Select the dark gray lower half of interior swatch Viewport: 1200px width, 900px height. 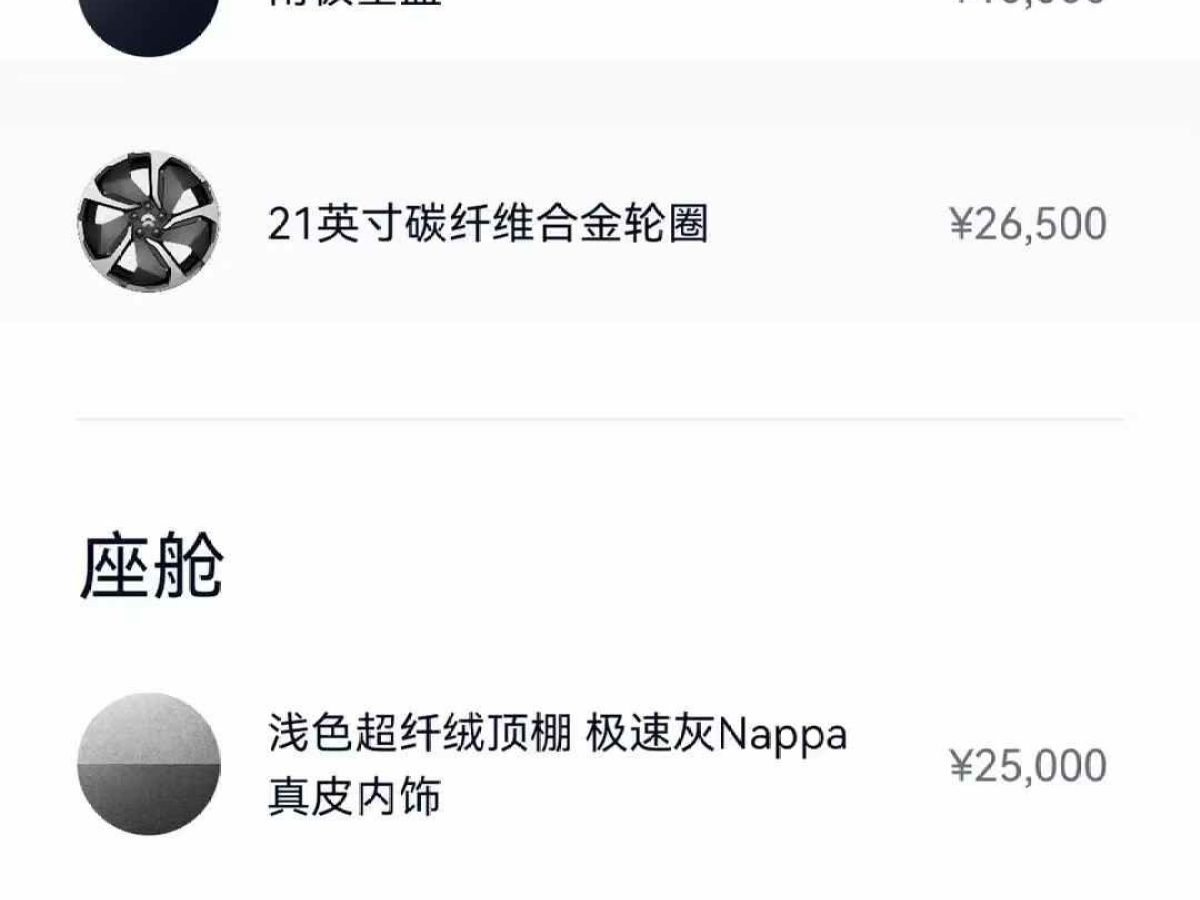(x=149, y=800)
